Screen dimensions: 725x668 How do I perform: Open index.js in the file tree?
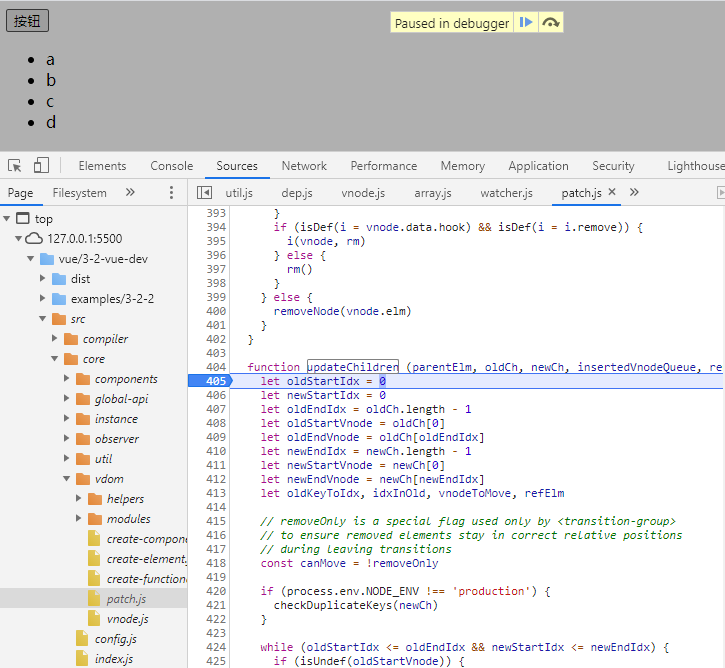114,659
